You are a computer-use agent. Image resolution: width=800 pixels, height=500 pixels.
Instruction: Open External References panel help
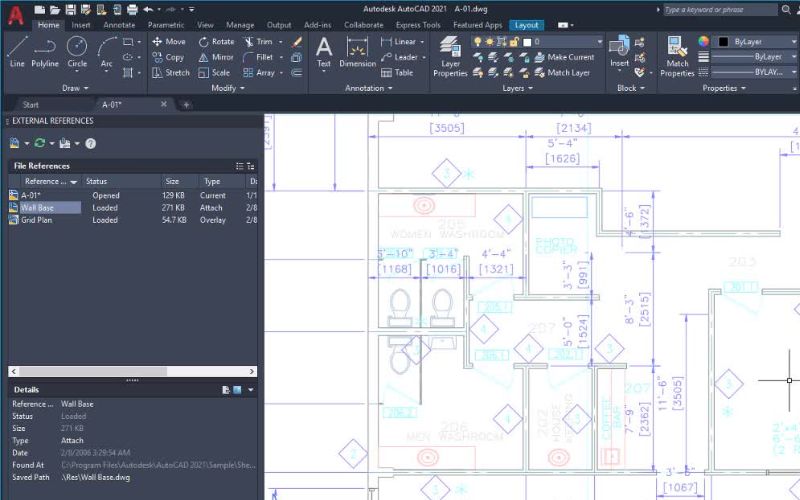point(91,144)
